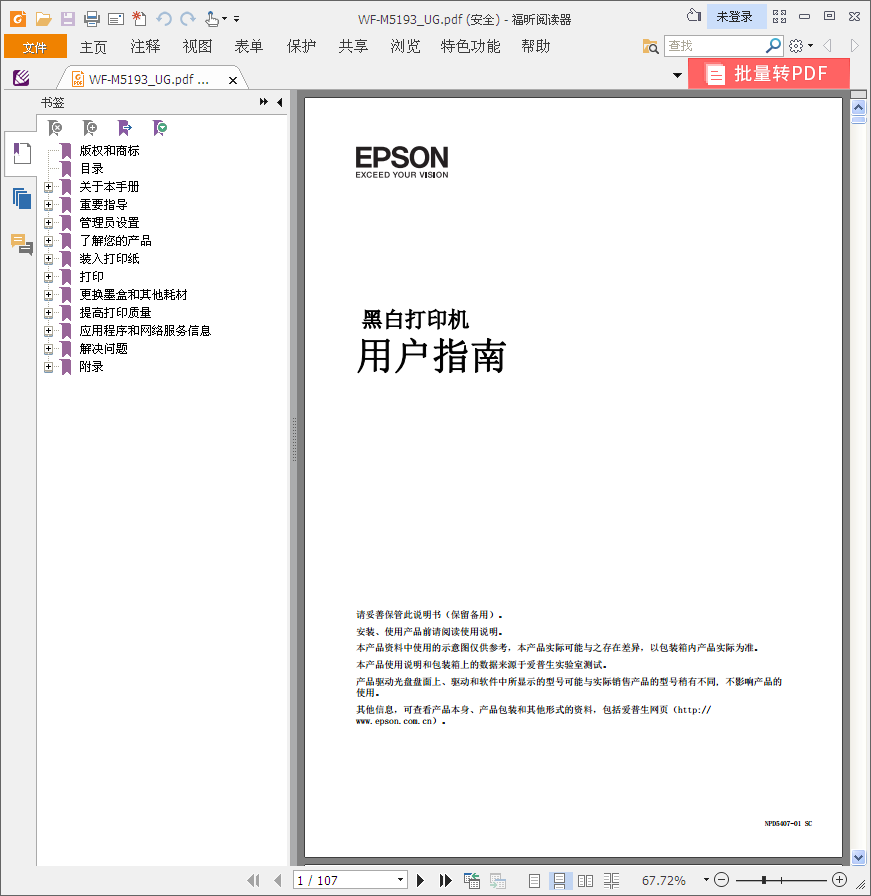Toggle fullscreen mode icon in the title bar
Screen dimensions: 871x896
click(x=780, y=17)
